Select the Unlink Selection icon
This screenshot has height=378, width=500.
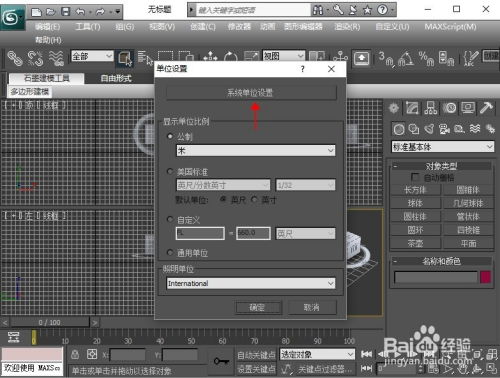tap(35, 58)
